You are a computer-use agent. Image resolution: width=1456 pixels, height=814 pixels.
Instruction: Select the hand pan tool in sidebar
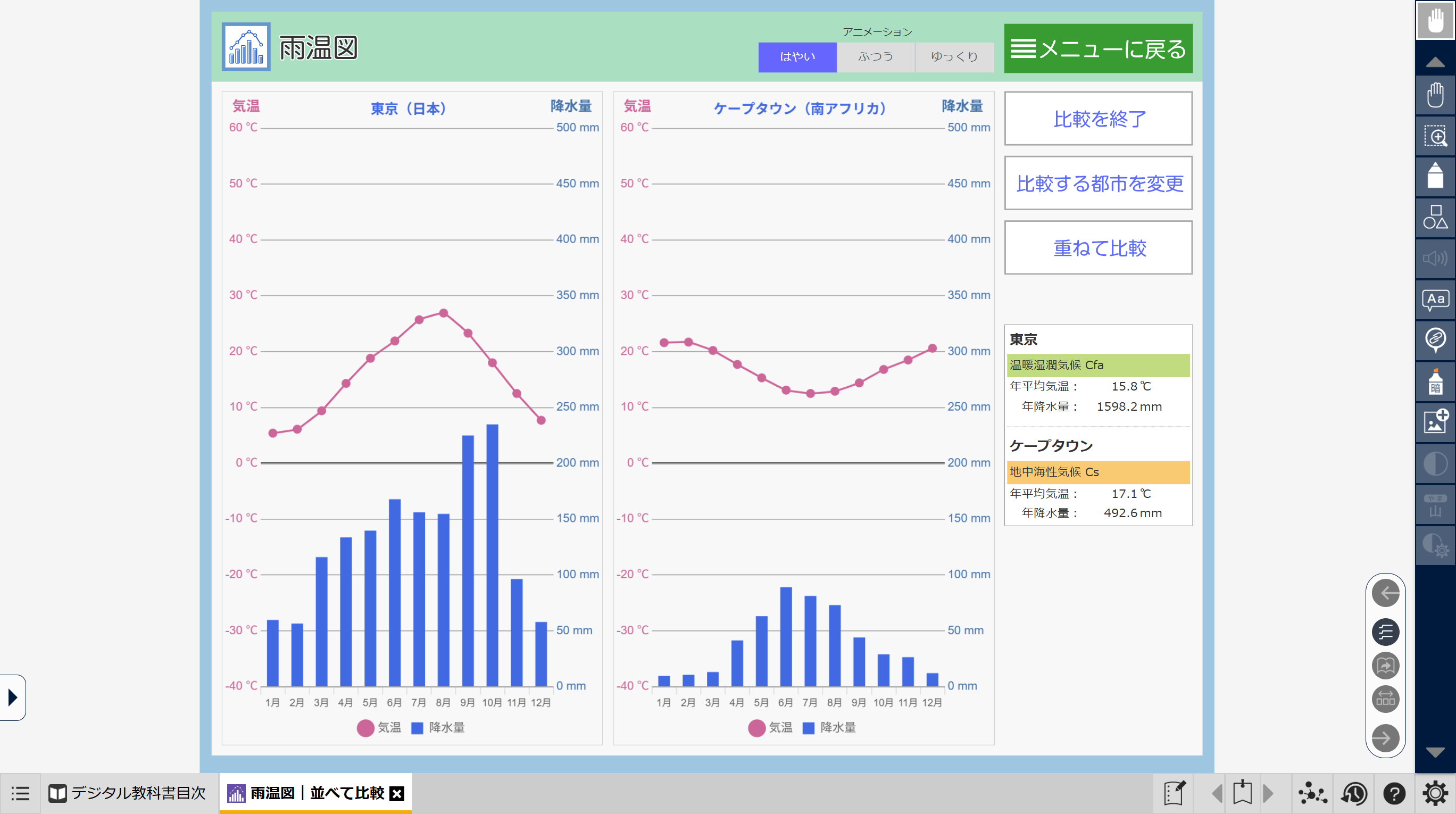[x=1435, y=95]
